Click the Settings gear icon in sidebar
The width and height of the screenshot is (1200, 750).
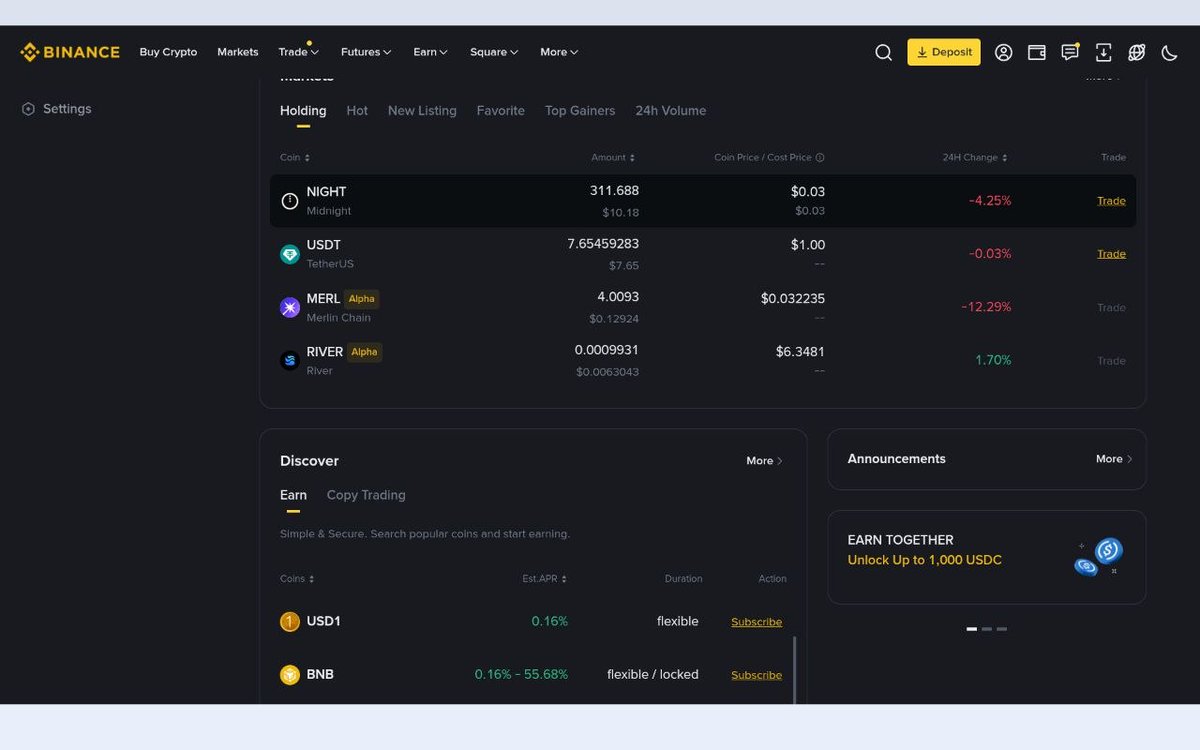pyautogui.click(x=28, y=109)
